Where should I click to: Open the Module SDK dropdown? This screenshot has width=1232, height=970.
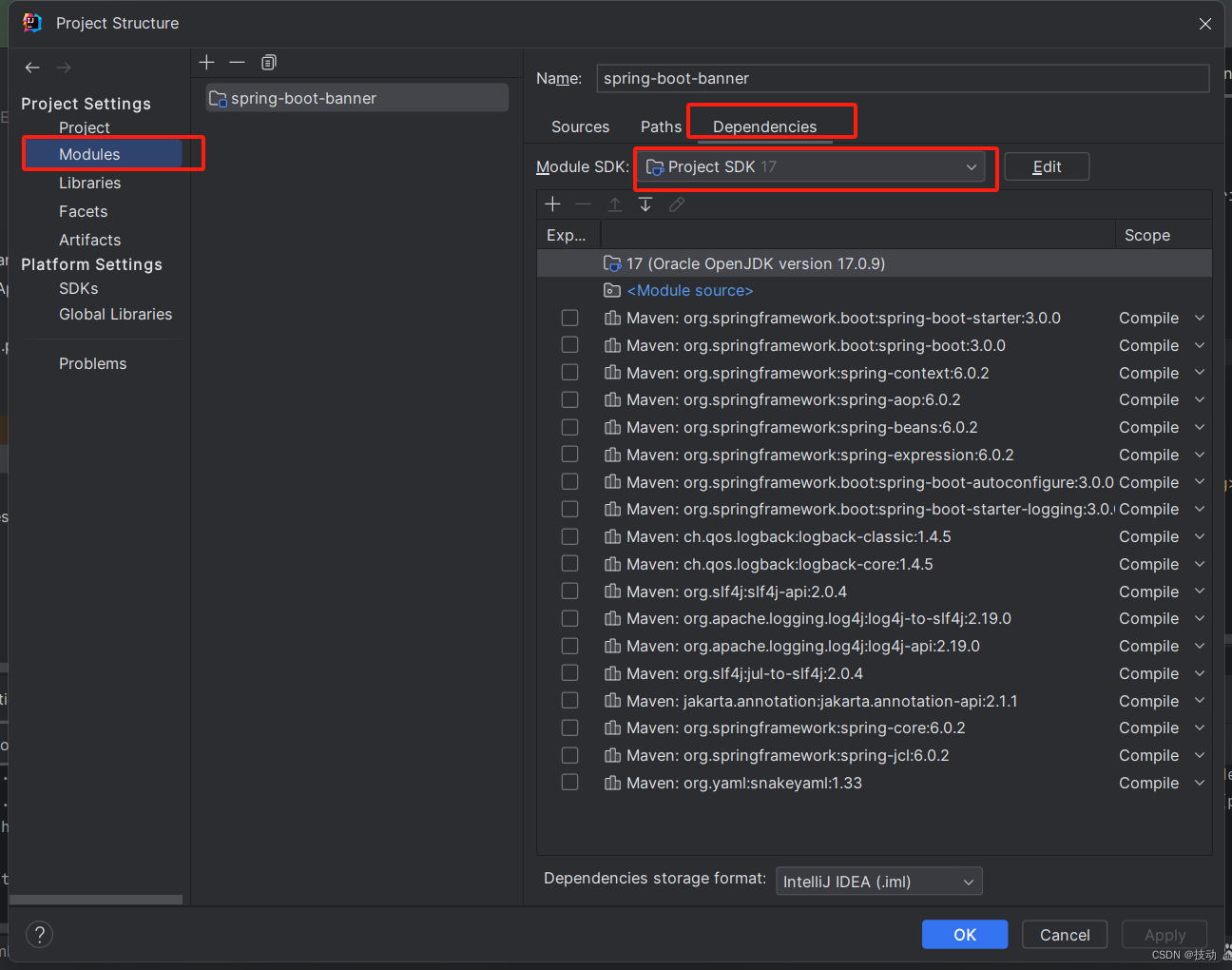(x=814, y=167)
